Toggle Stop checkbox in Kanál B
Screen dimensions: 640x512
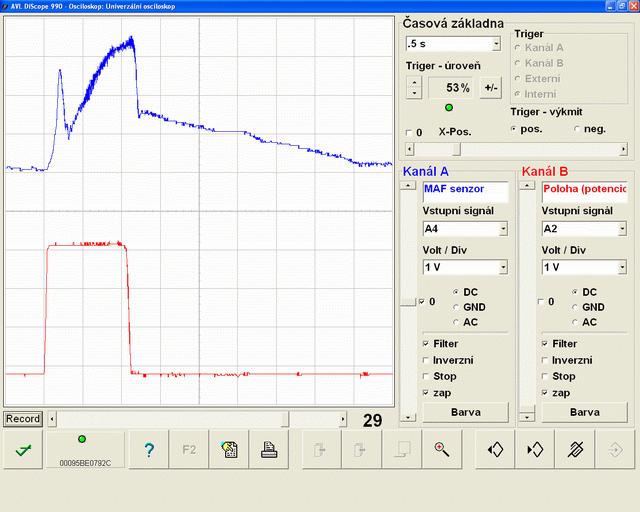tap(546, 376)
